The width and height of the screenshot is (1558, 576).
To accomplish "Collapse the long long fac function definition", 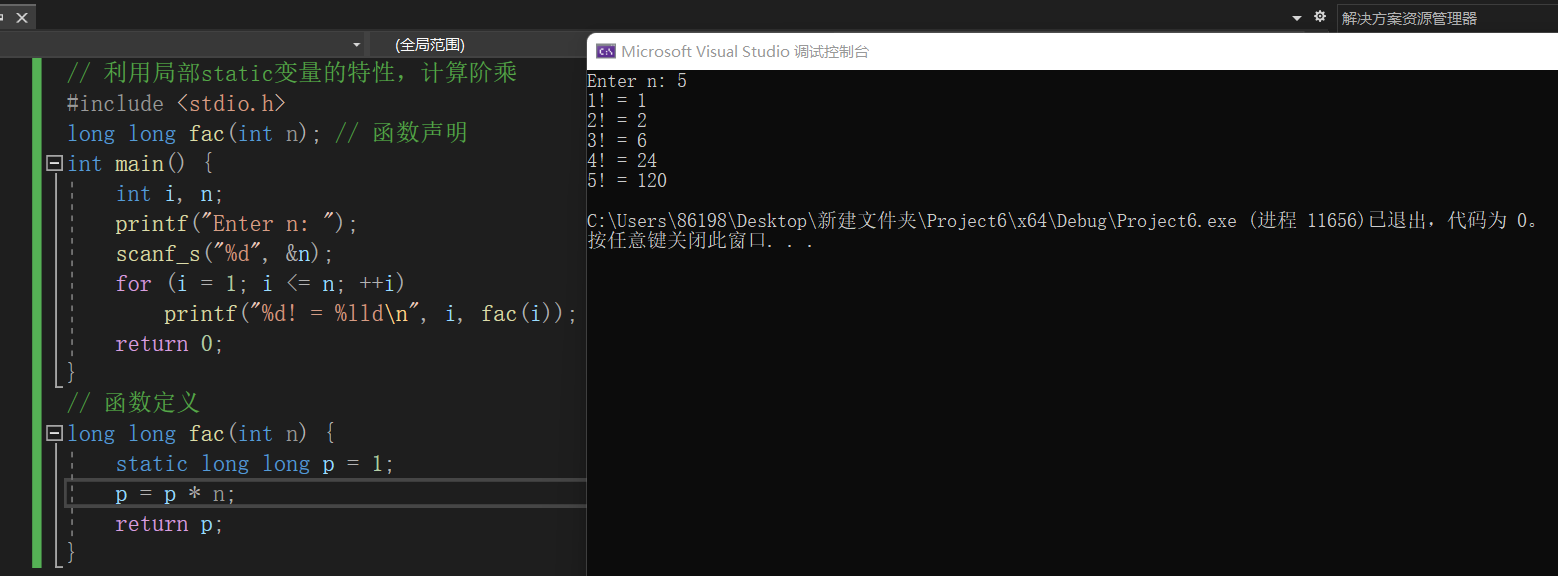I will tap(53, 433).
